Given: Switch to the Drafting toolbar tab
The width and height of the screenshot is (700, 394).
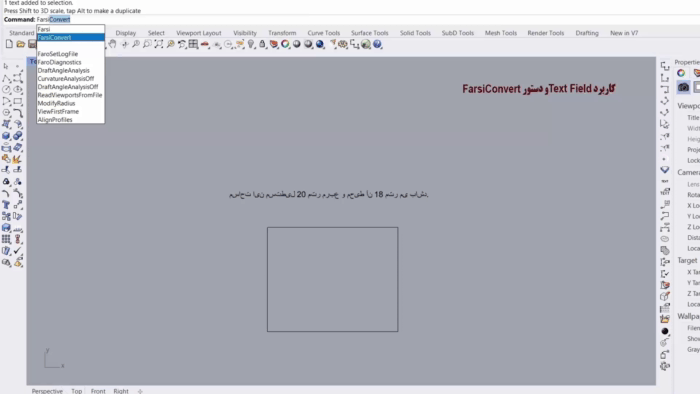Looking at the screenshot, I should [587, 33].
